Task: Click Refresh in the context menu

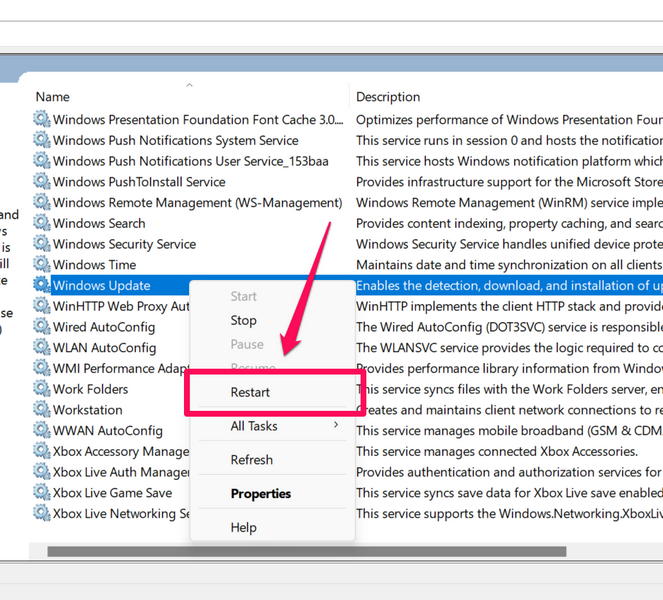Action: point(251,460)
